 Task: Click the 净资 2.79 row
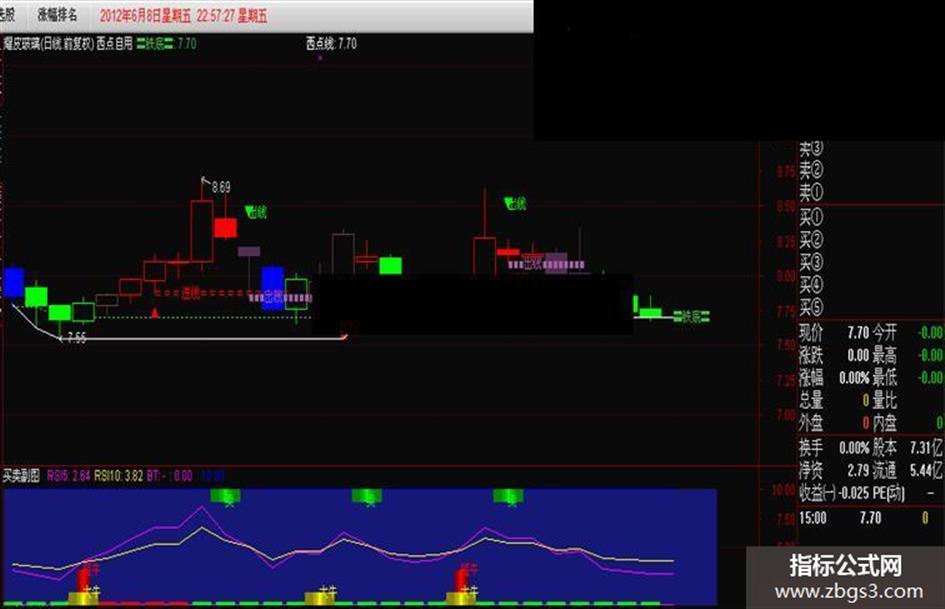834,470
